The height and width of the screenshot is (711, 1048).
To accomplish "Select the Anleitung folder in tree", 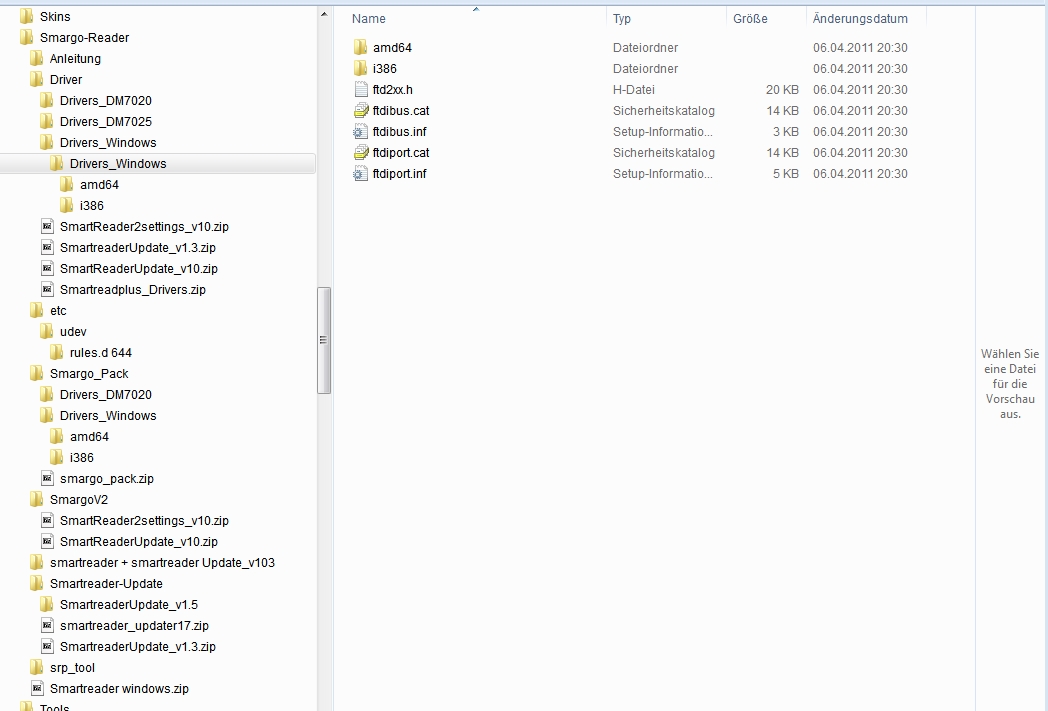I will 75,59.
